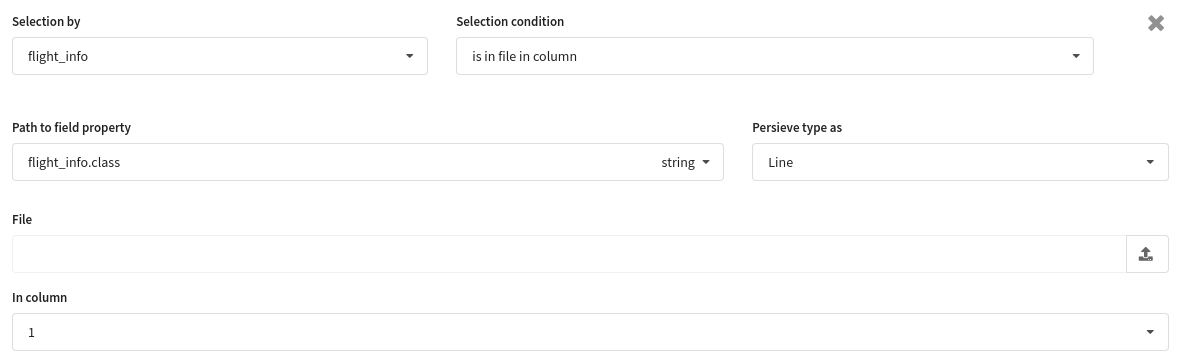Click the 'Path to field property' label
Screen dimensions: 1181x362
72,127
